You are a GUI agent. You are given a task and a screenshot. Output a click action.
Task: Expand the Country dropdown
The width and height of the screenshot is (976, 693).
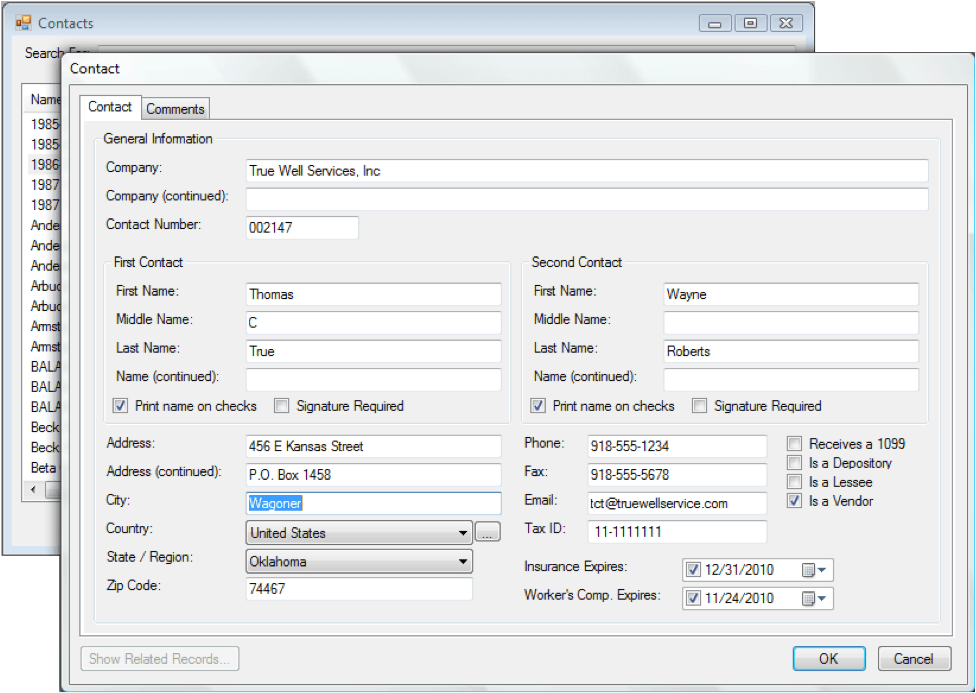click(x=462, y=533)
